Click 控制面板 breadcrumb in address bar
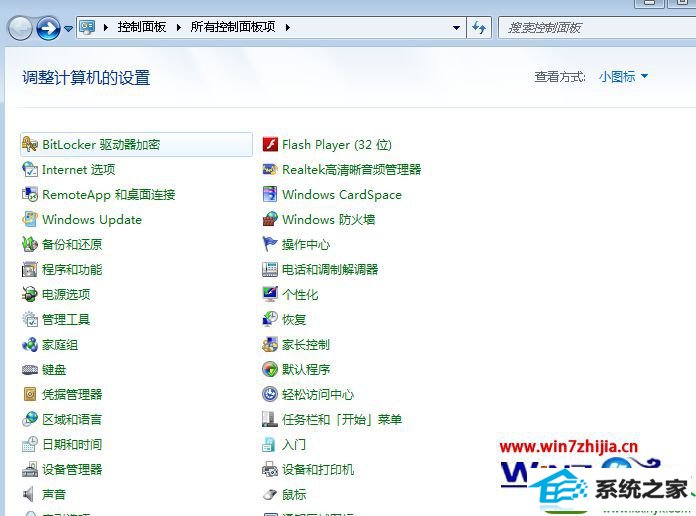696x516 pixels. pyautogui.click(x=142, y=27)
